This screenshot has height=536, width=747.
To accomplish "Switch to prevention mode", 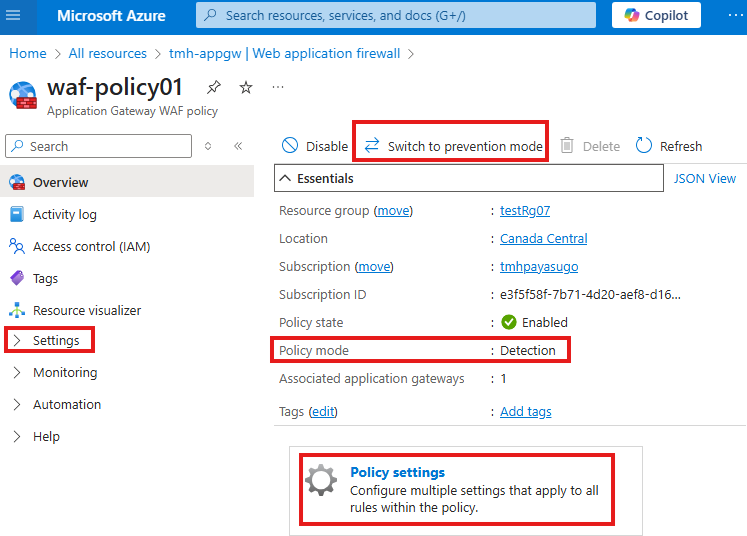I will [453, 146].
